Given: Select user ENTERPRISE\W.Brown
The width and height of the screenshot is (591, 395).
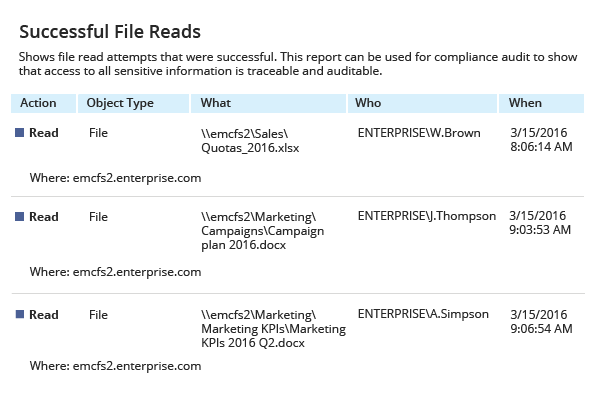Looking at the screenshot, I should coord(419,133).
